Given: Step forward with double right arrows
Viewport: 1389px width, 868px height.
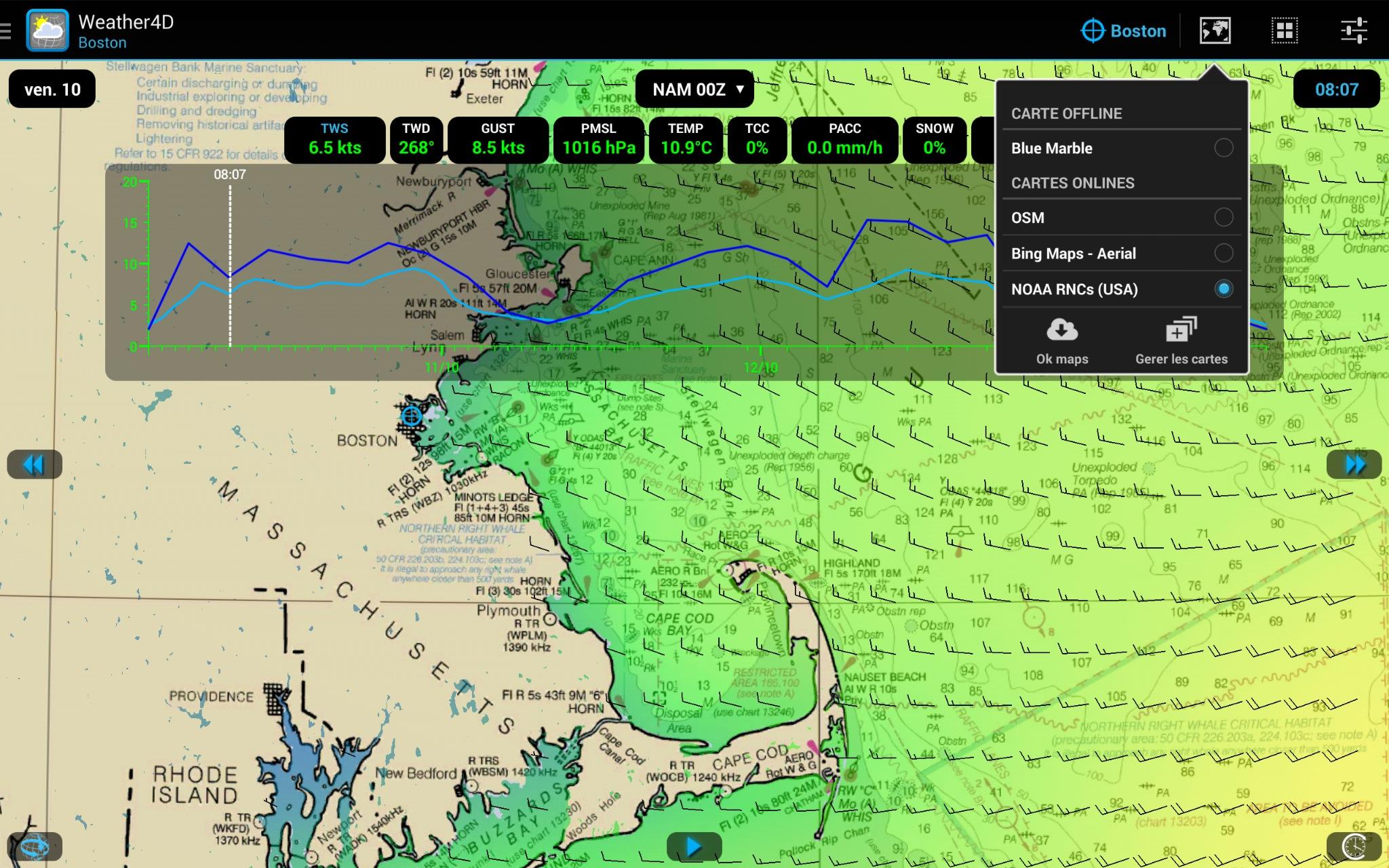Looking at the screenshot, I should (1354, 465).
